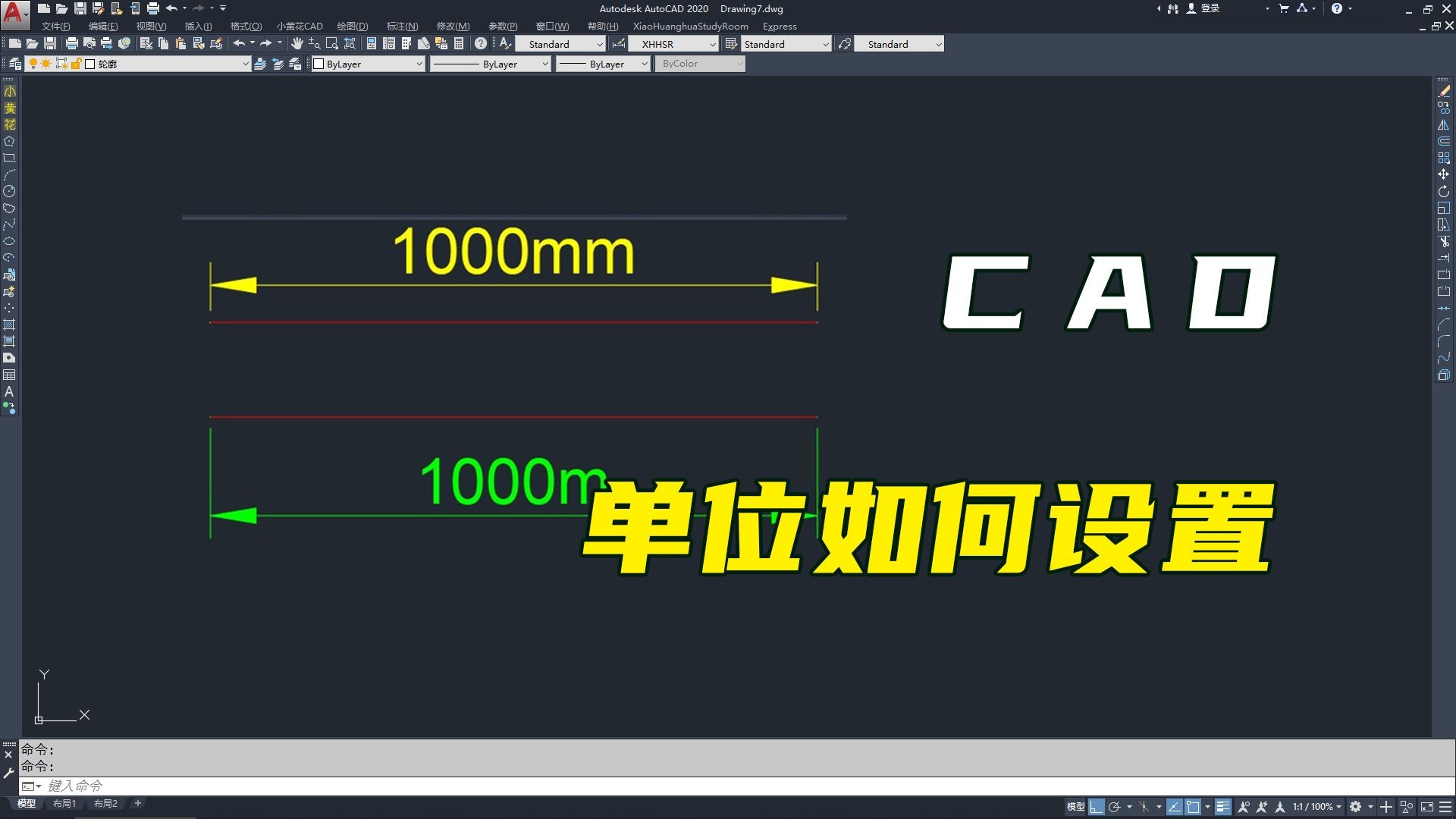This screenshot has height=819, width=1456.
Task: Click the Undo button on the toolbar
Action: coord(240,43)
